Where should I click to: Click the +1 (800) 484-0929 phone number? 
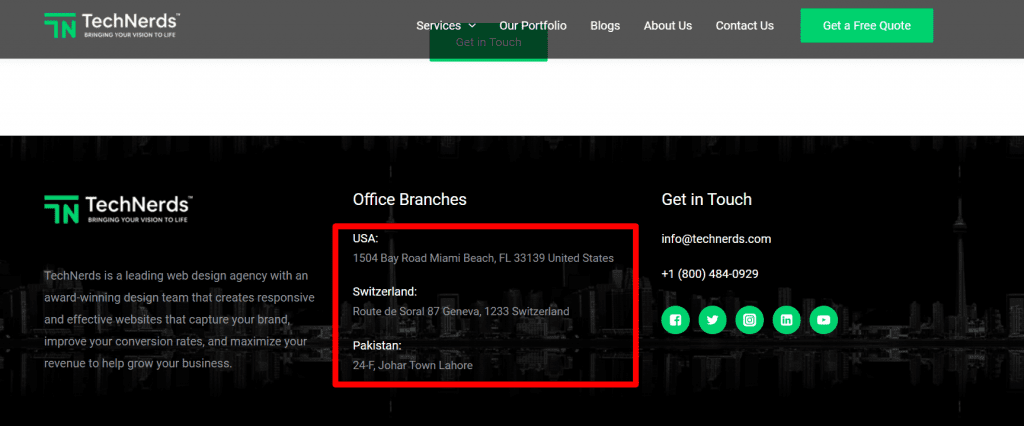click(710, 274)
